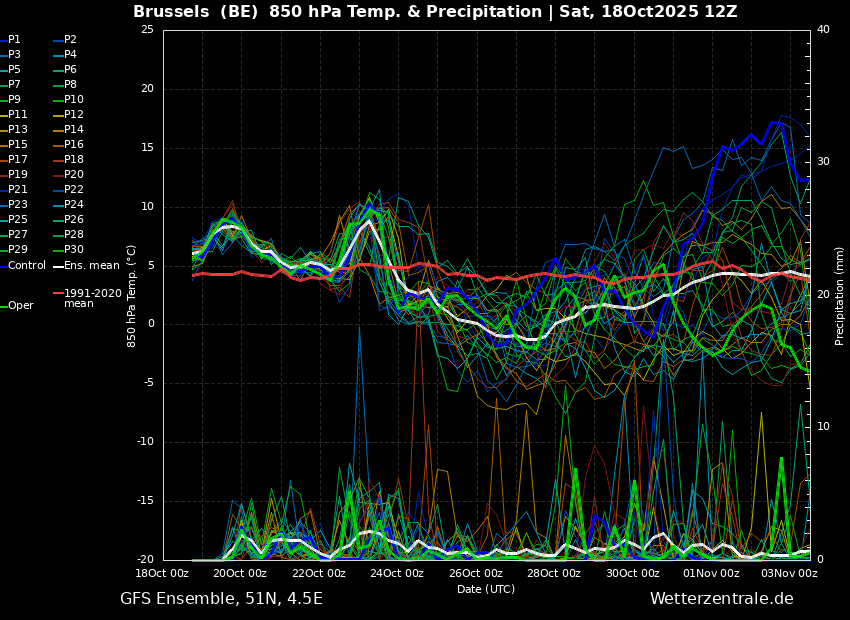The height and width of the screenshot is (620, 850).
Task: Click the P22 legend item
Action: (x=69, y=190)
